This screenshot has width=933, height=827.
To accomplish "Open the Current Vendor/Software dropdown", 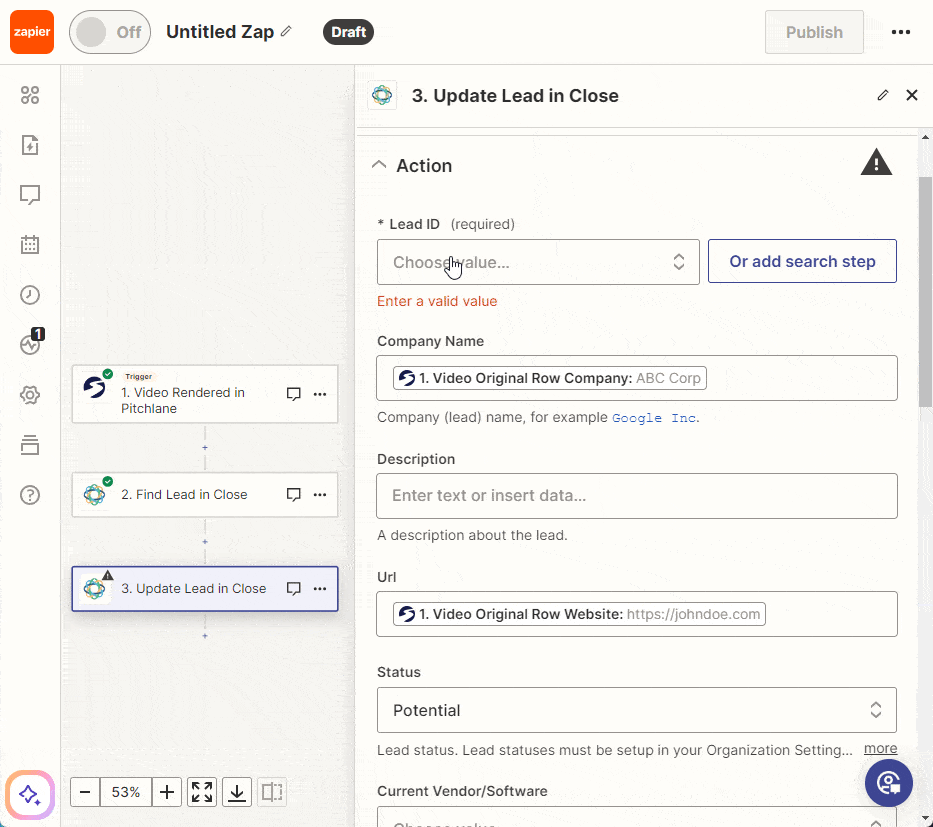I will (637, 817).
